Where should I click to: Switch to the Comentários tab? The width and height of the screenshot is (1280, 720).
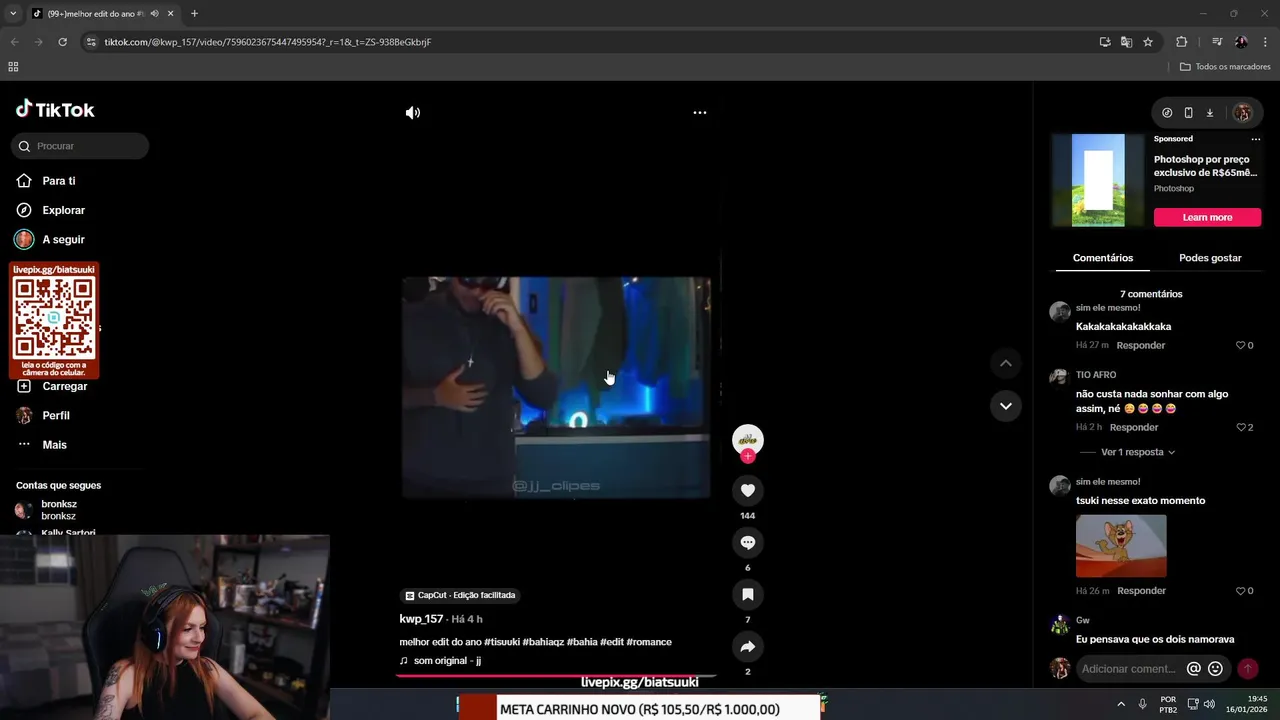tap(1102, 258)
